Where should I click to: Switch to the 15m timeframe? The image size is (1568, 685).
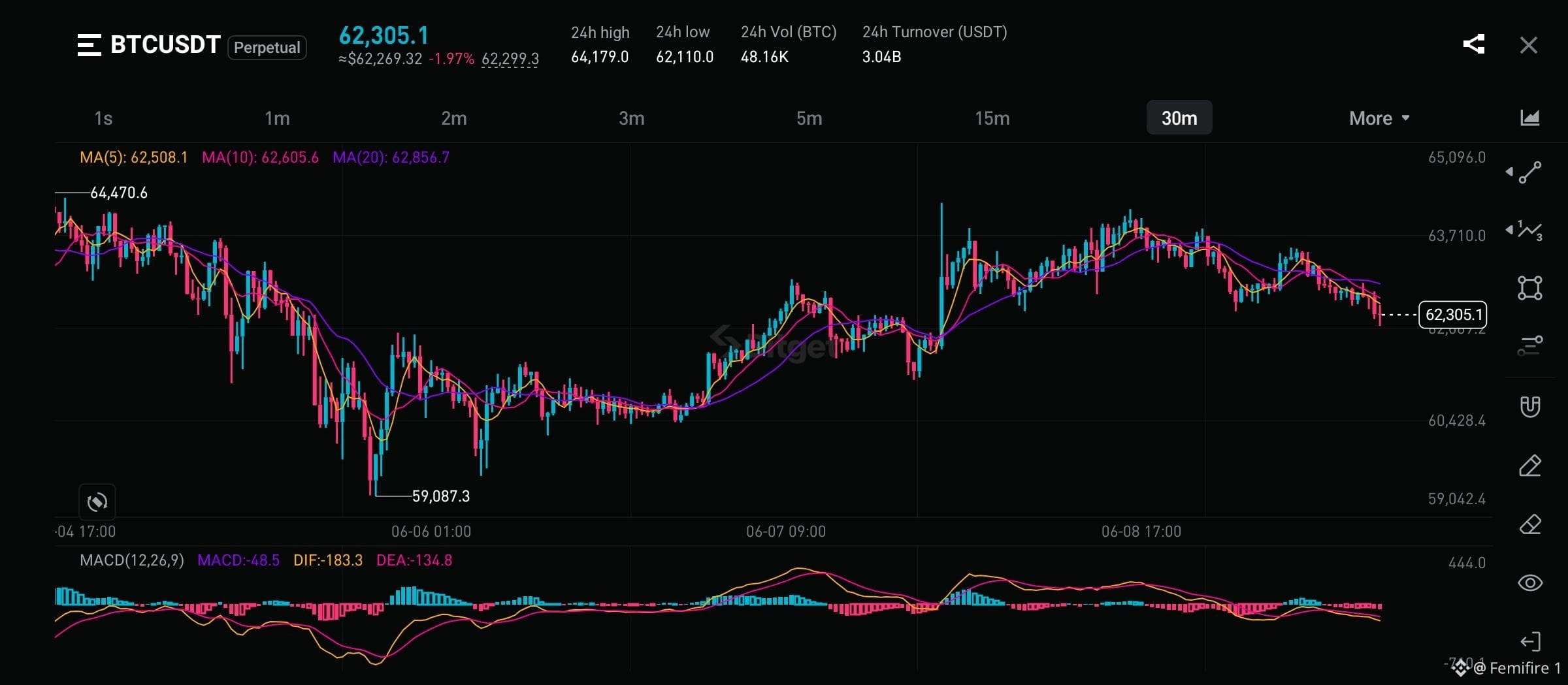click(x=992, y=118)
